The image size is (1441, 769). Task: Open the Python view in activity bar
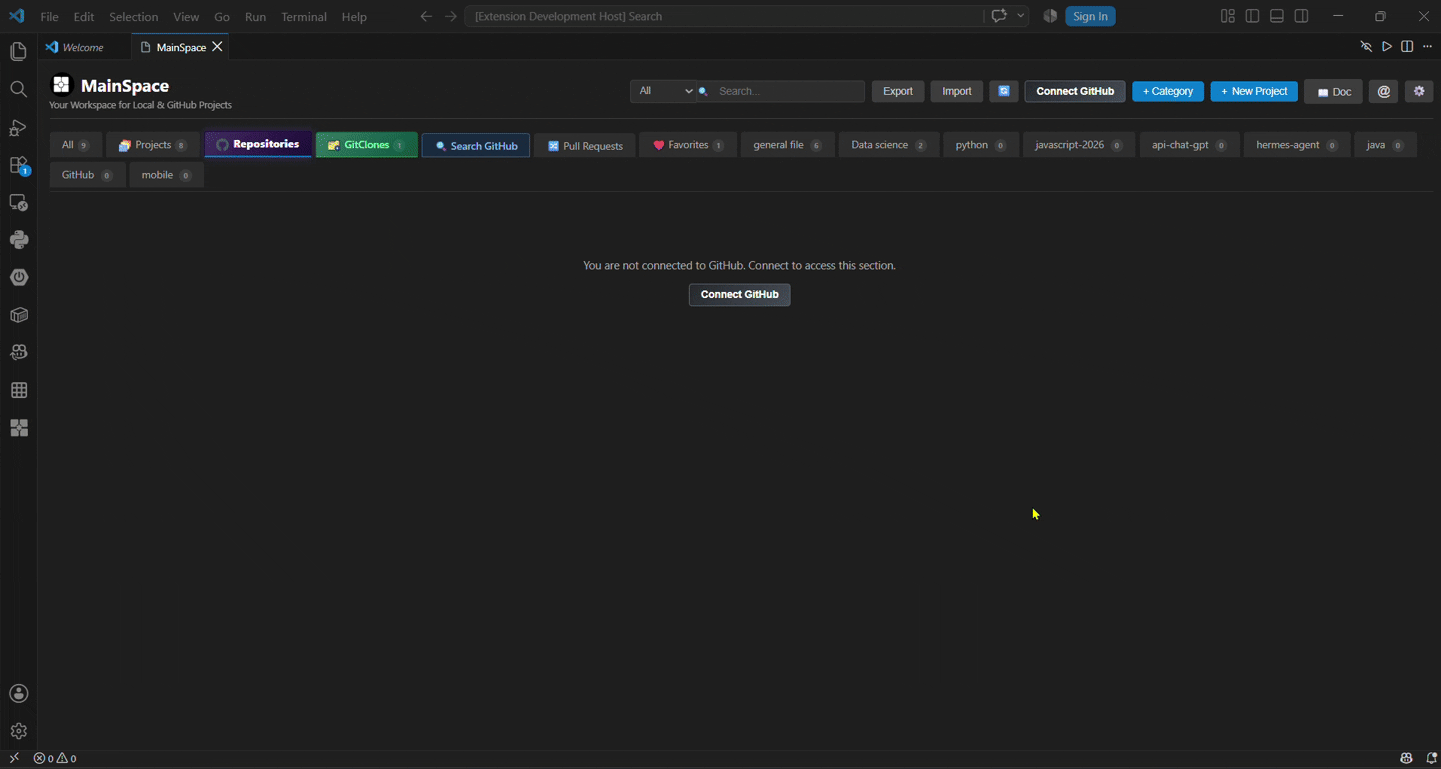point(18,240)
